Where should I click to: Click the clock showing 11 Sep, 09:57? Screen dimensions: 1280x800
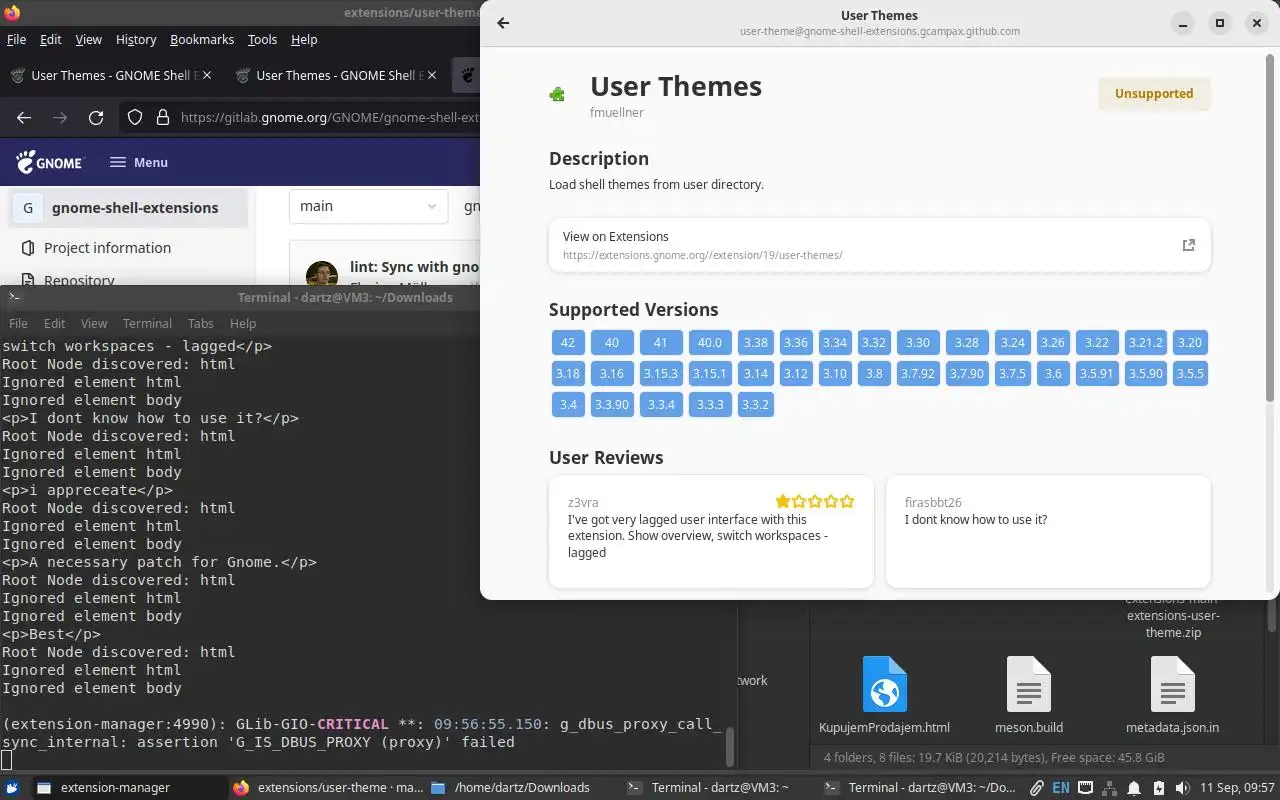(x=1237, y=788)
